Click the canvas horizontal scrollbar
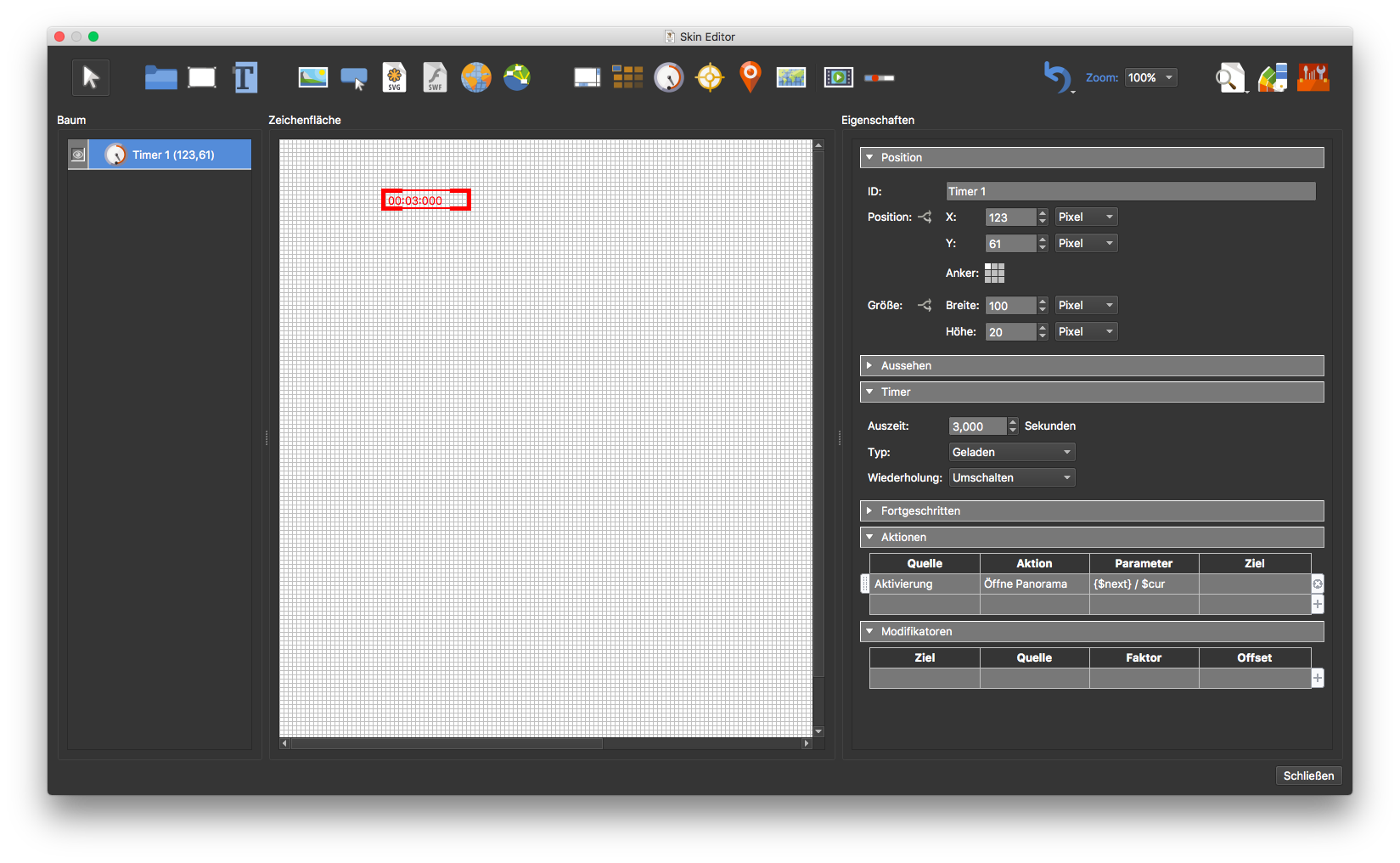 pos(447,743)
